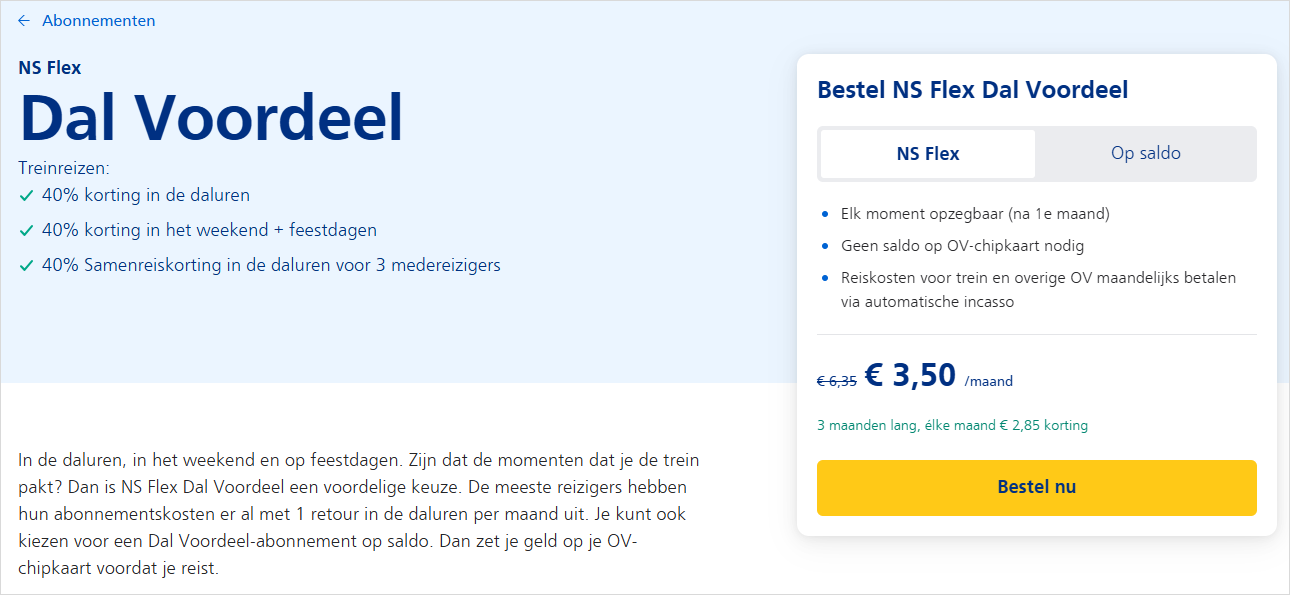This screenshot has width=1290, height=595.
Task: Switch to the Op saldo tab
Action: point(1145,154)
